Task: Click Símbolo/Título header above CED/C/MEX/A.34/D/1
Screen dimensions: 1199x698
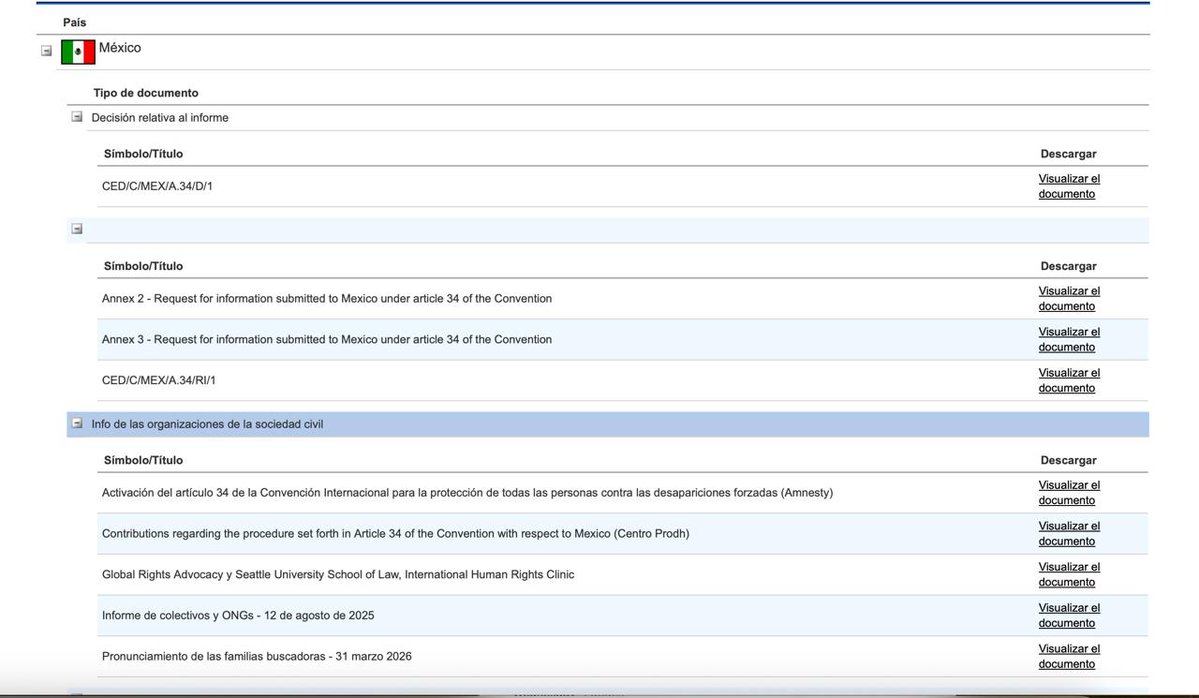Action: tap(143, 154)
